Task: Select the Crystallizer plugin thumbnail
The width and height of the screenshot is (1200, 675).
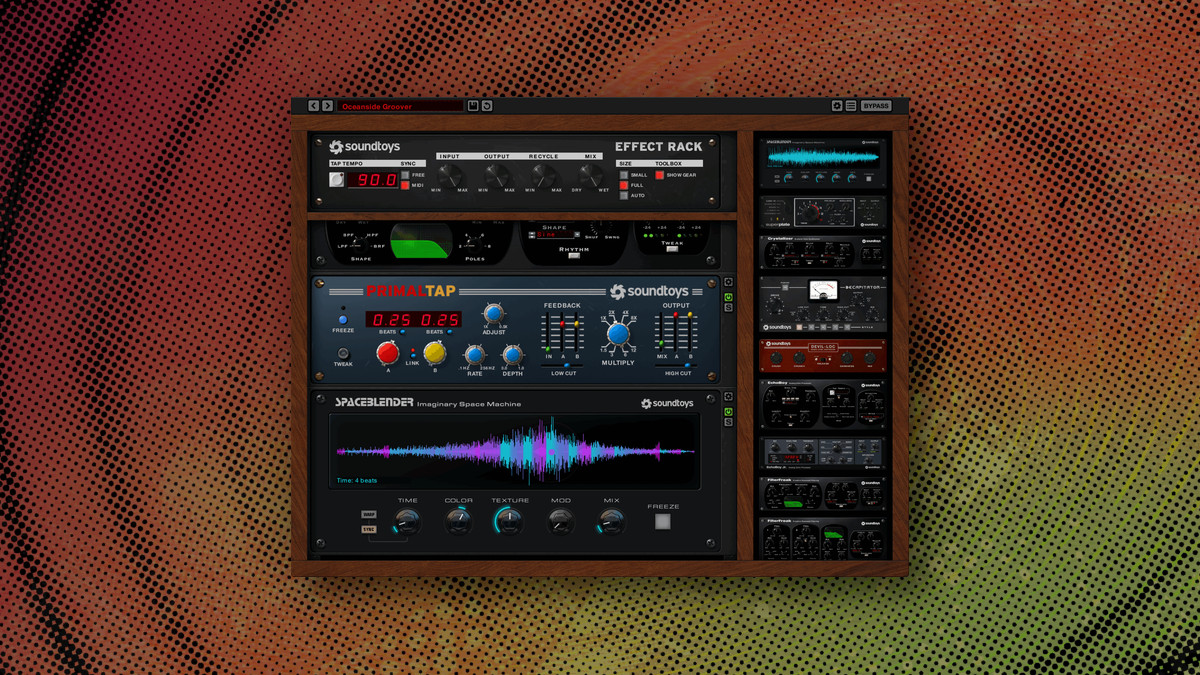Action: pos(822,253)
